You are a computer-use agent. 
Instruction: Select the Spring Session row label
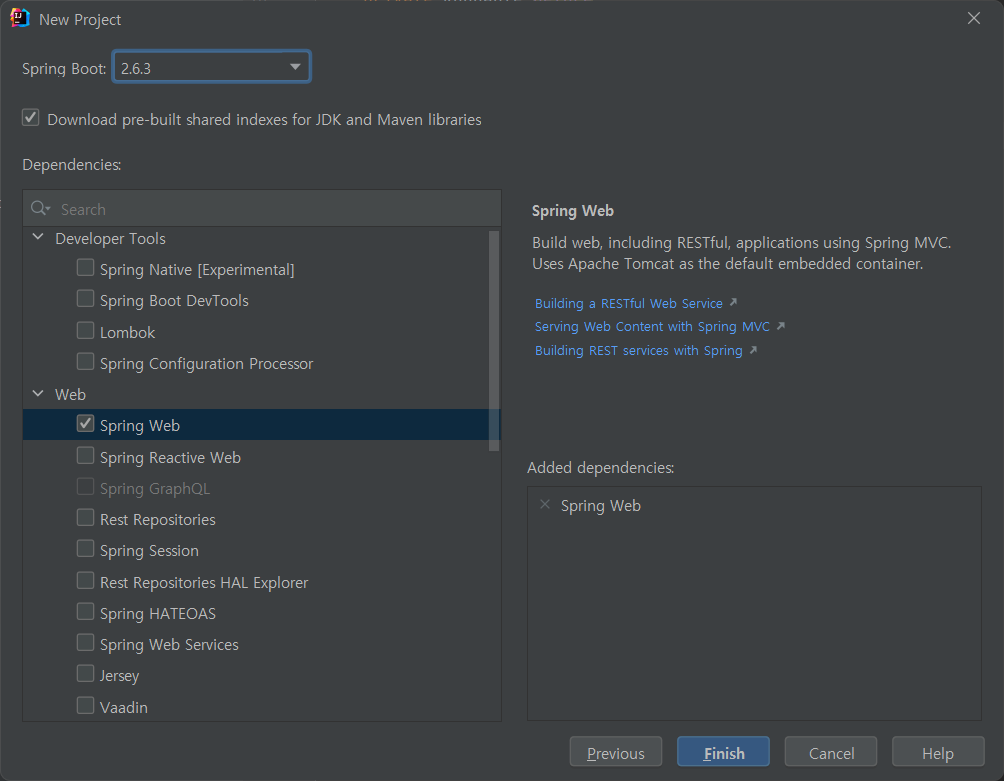click(x=149, y=551)
